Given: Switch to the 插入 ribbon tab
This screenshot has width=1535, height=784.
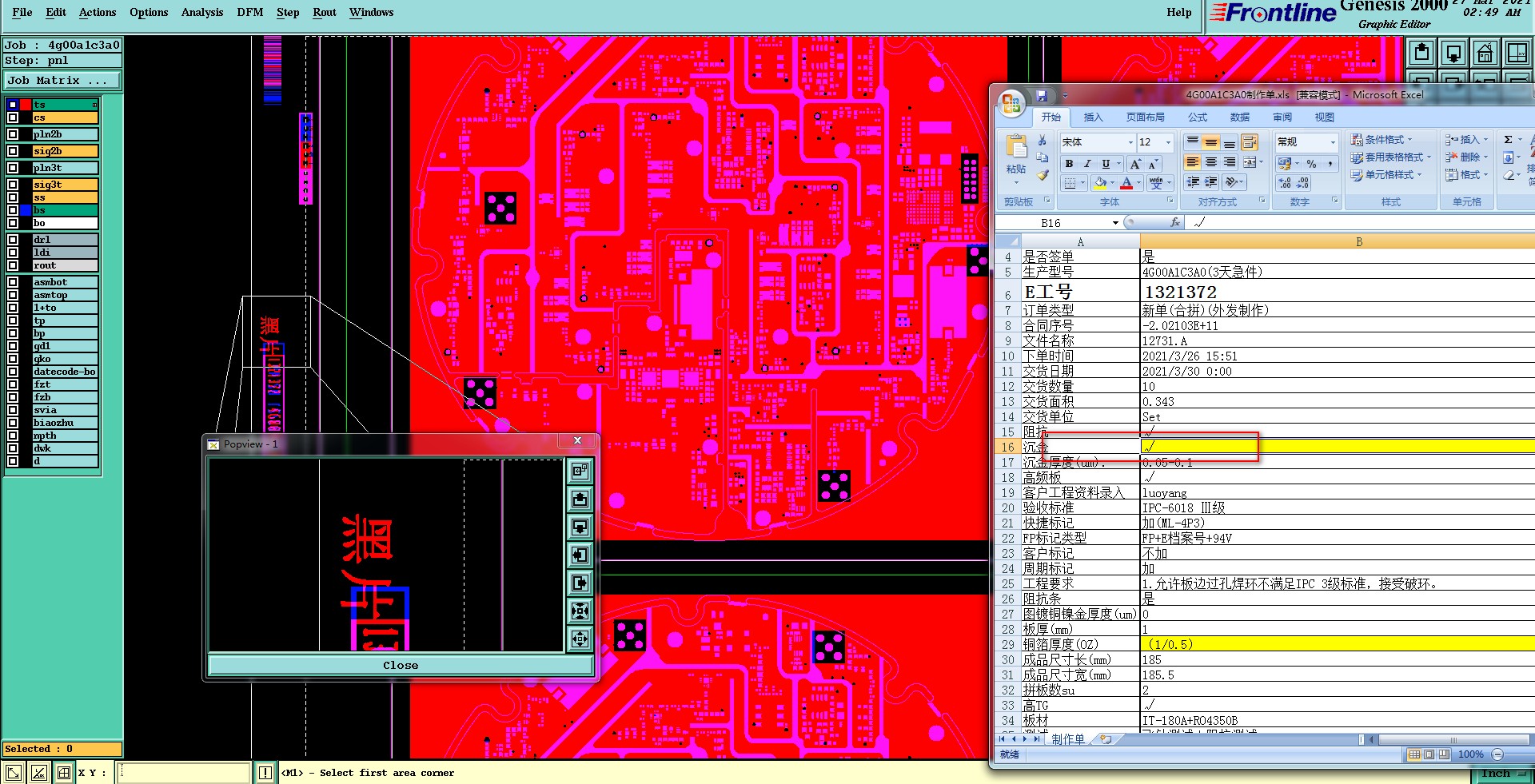Looking at the screenshot, I should 1093,117.
